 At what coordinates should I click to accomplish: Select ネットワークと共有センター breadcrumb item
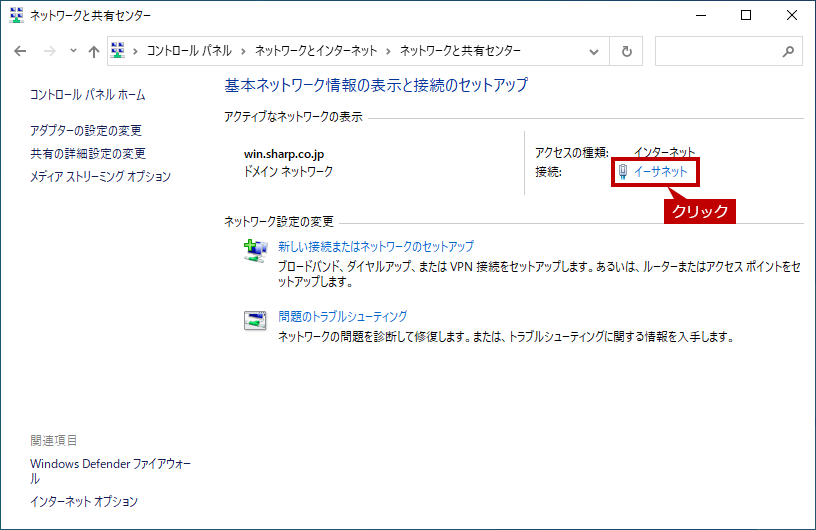click(460, 51)
